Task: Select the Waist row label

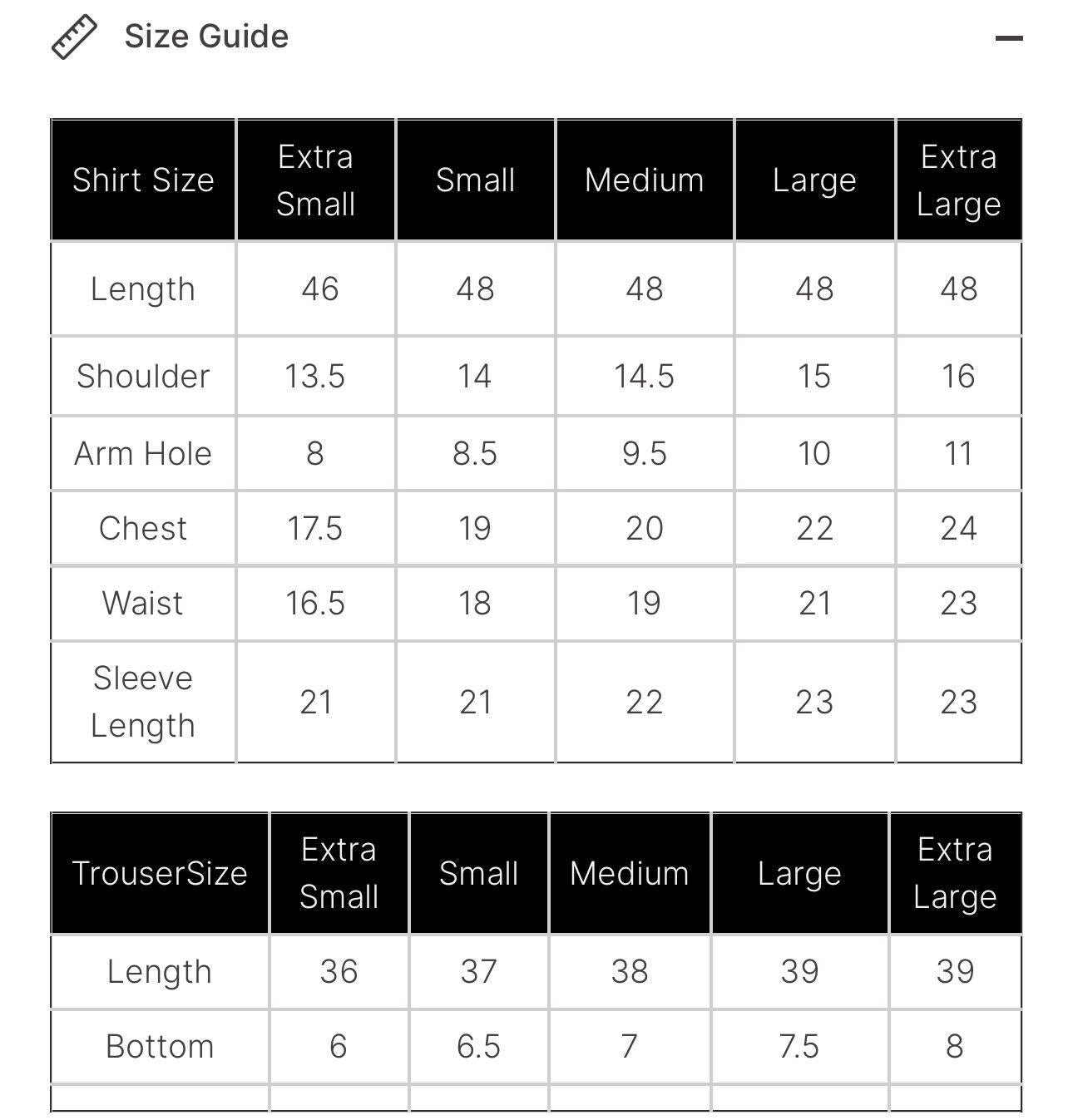Action: tap(143, 604)
